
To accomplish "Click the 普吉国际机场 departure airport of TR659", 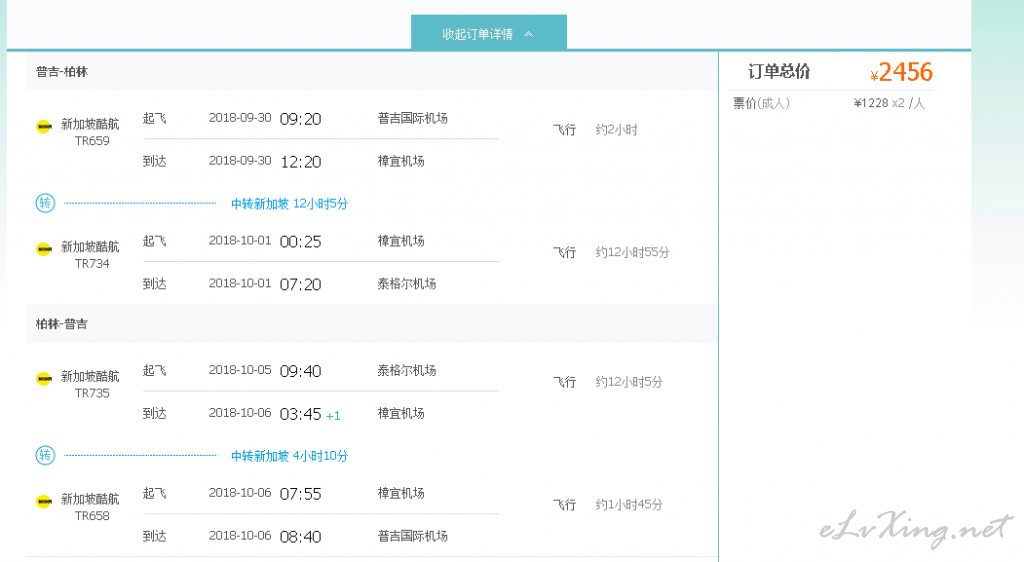I will click(413, 118).
